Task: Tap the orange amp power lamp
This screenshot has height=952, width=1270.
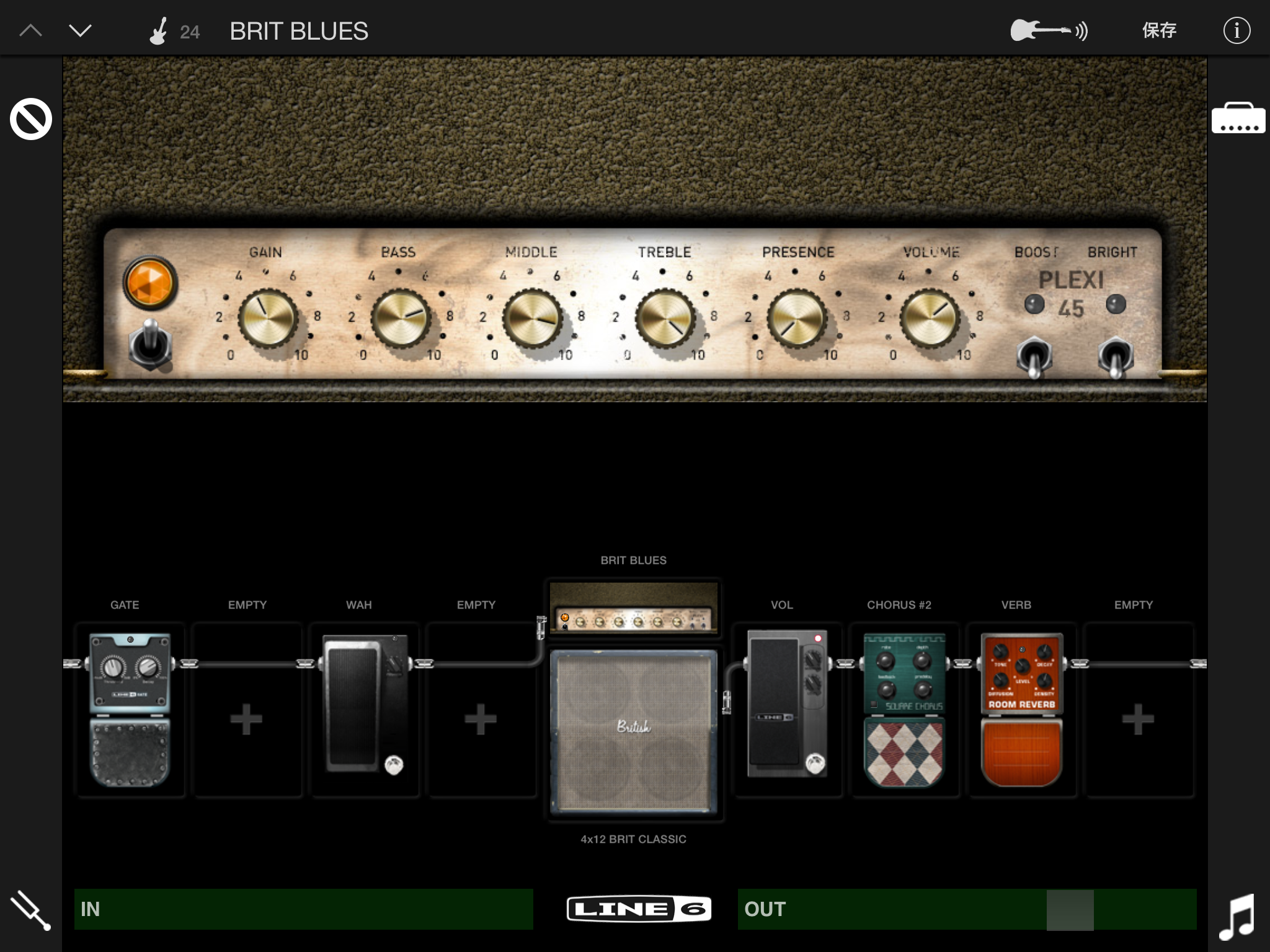Action: coord(150,283)
